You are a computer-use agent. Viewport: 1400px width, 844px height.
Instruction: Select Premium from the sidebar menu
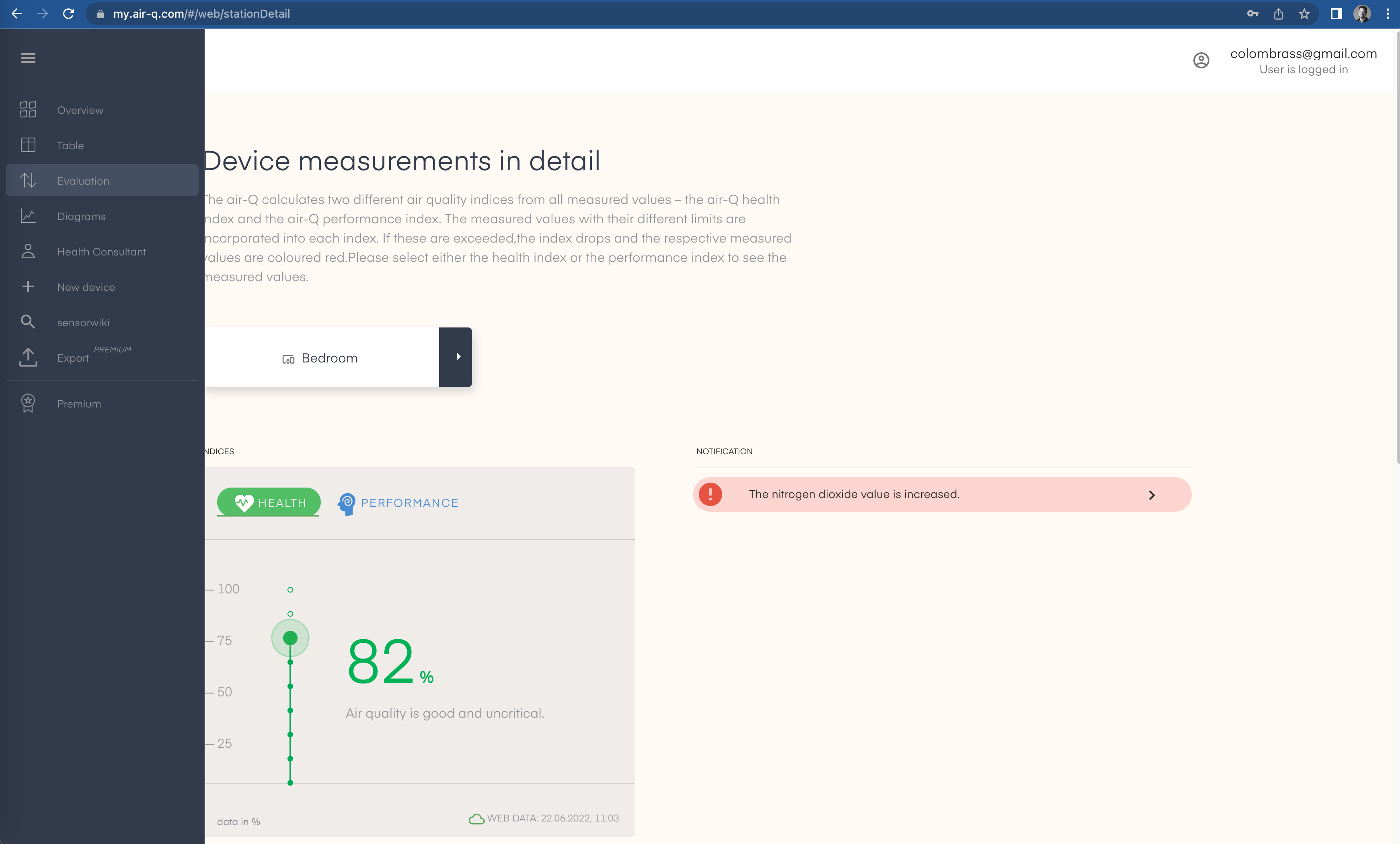click(x=79, y=403)
